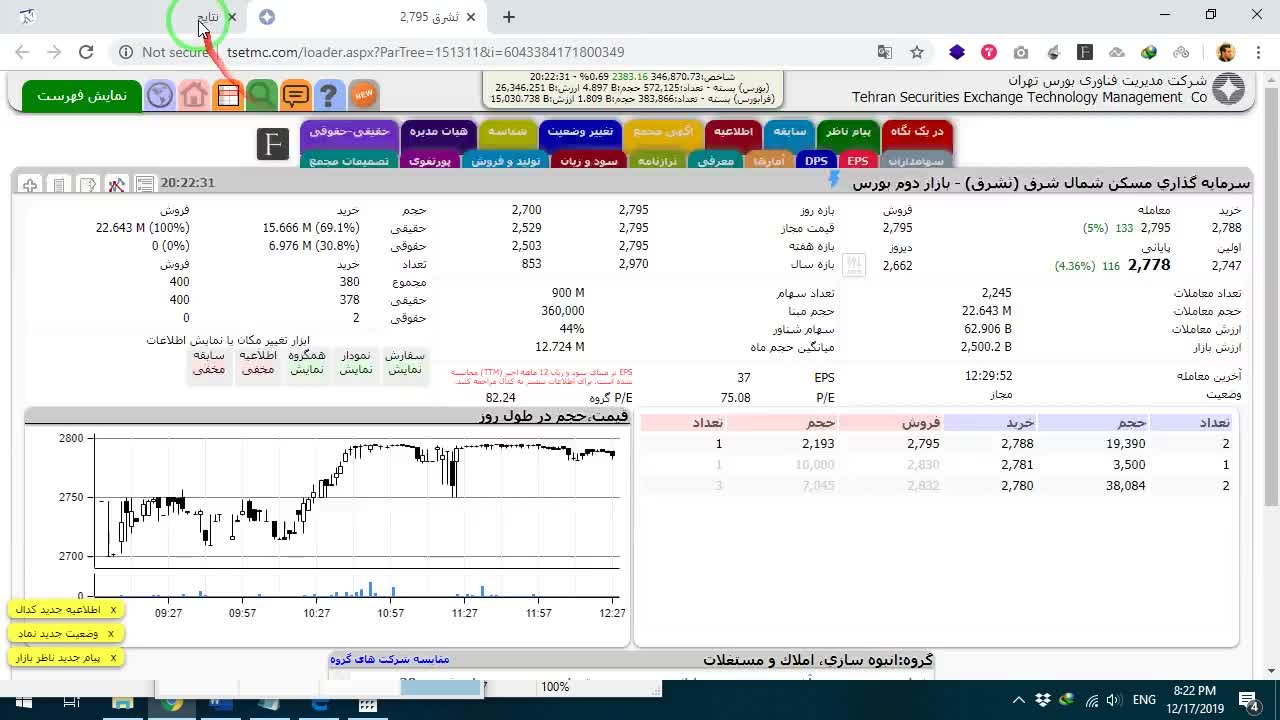Open help via the question mark icon
Image resolution: width=1280 pixels, height=720 pixels.
click(x=329, y=95)
